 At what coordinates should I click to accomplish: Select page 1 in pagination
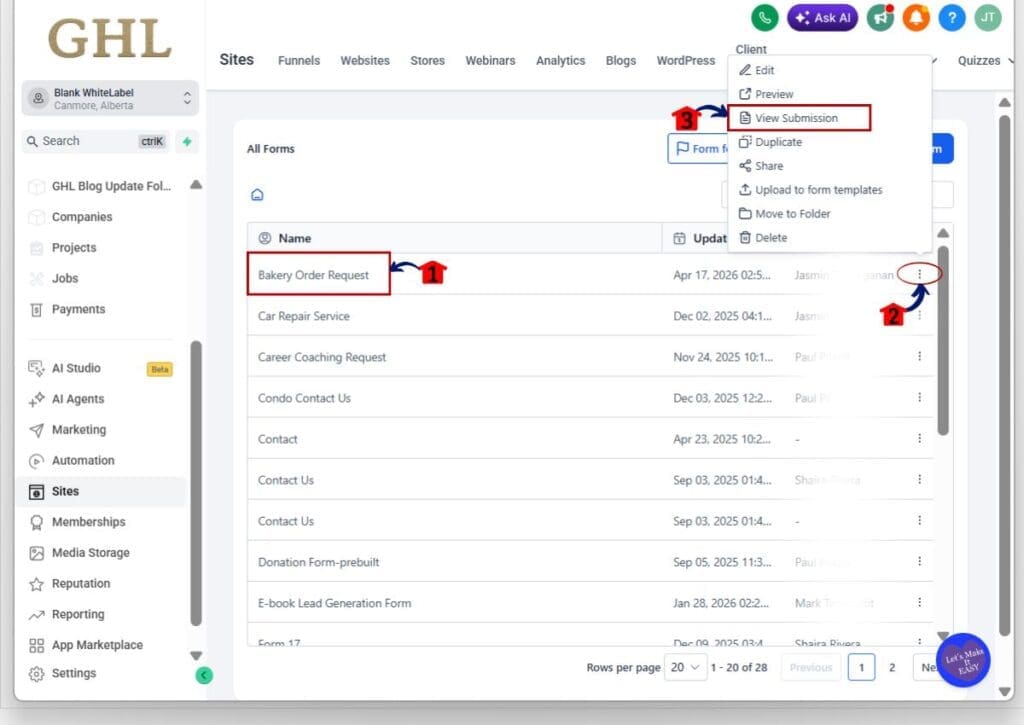(x=861, y=668)
